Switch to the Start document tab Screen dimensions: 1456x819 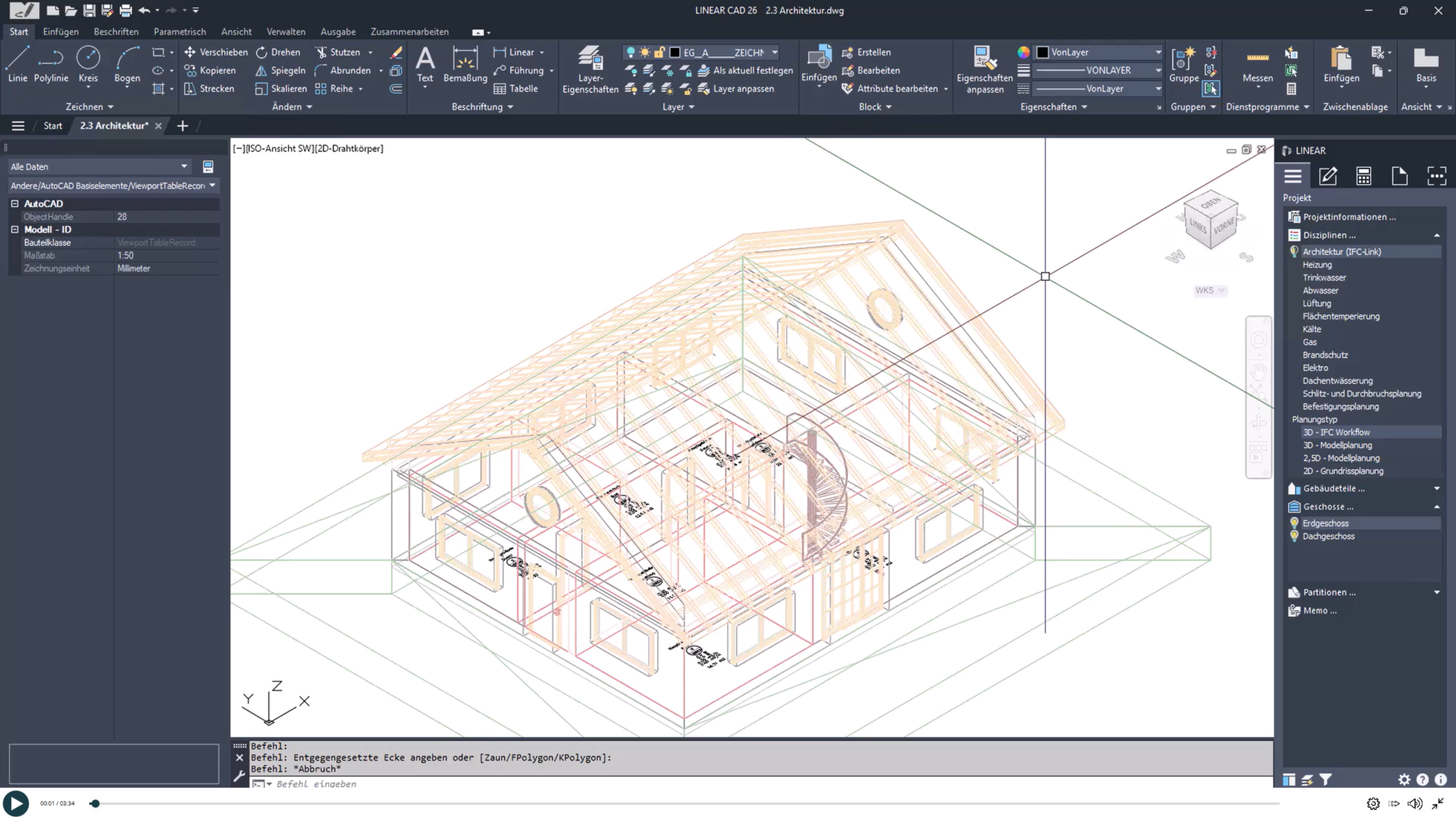click(52, 126)
